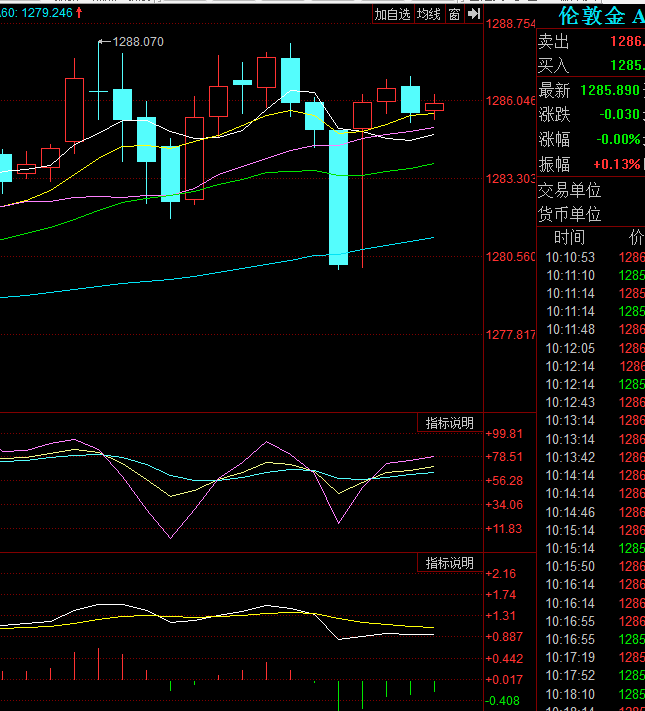Screen dimensions: 645x711
Task: Click the 1283.303 price axis label
Action: 511,179
